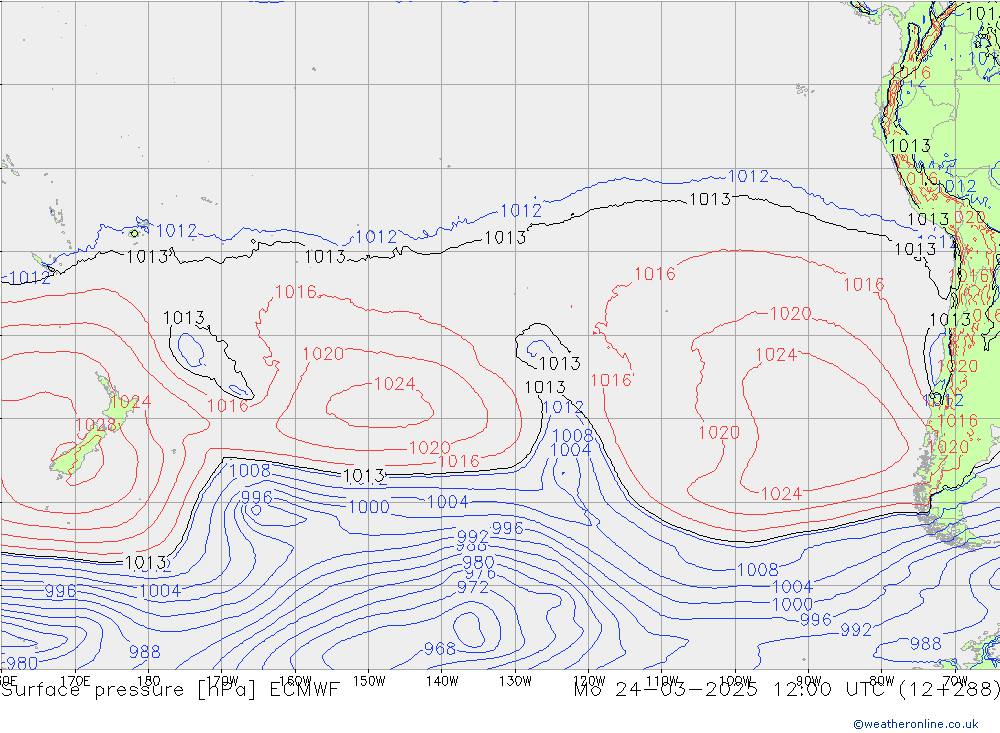Click the 170W longitude label
The image size is (1000, 733).
tap(223, 681)
